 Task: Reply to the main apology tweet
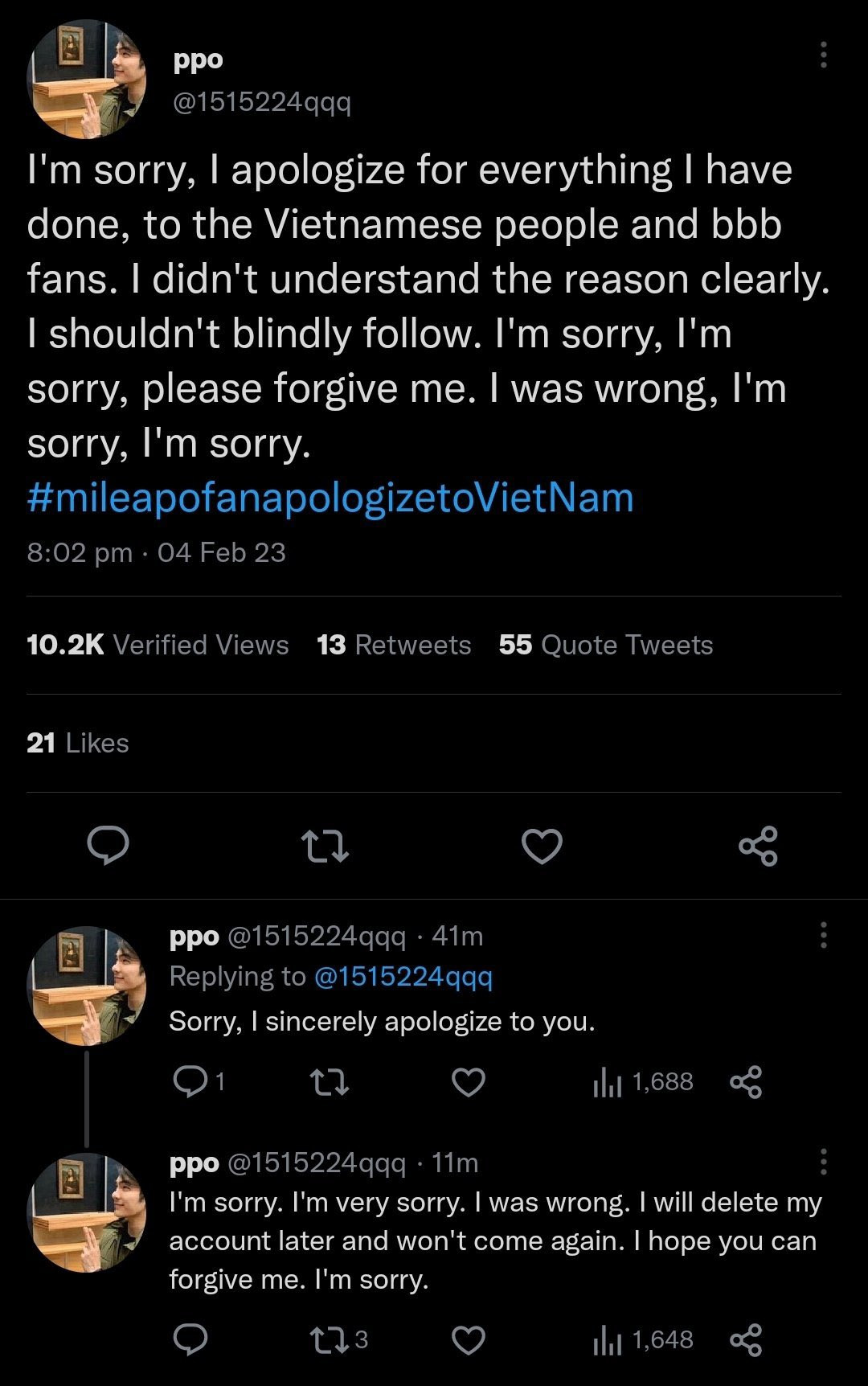click(108, 845)
